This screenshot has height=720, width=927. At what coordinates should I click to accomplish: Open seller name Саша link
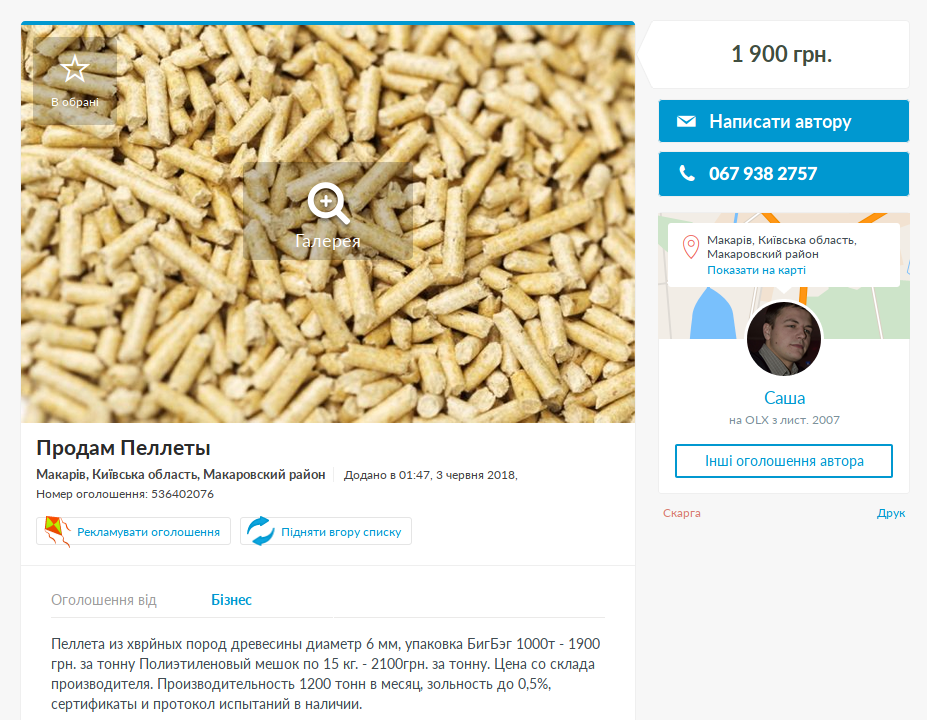click(785, 398)
